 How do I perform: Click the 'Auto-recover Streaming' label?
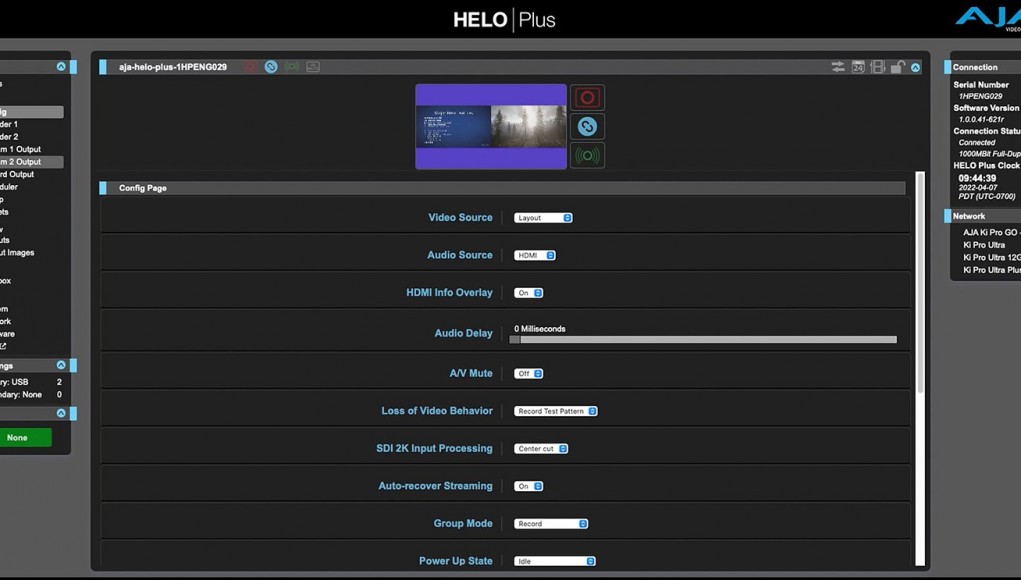click(436, 486)
